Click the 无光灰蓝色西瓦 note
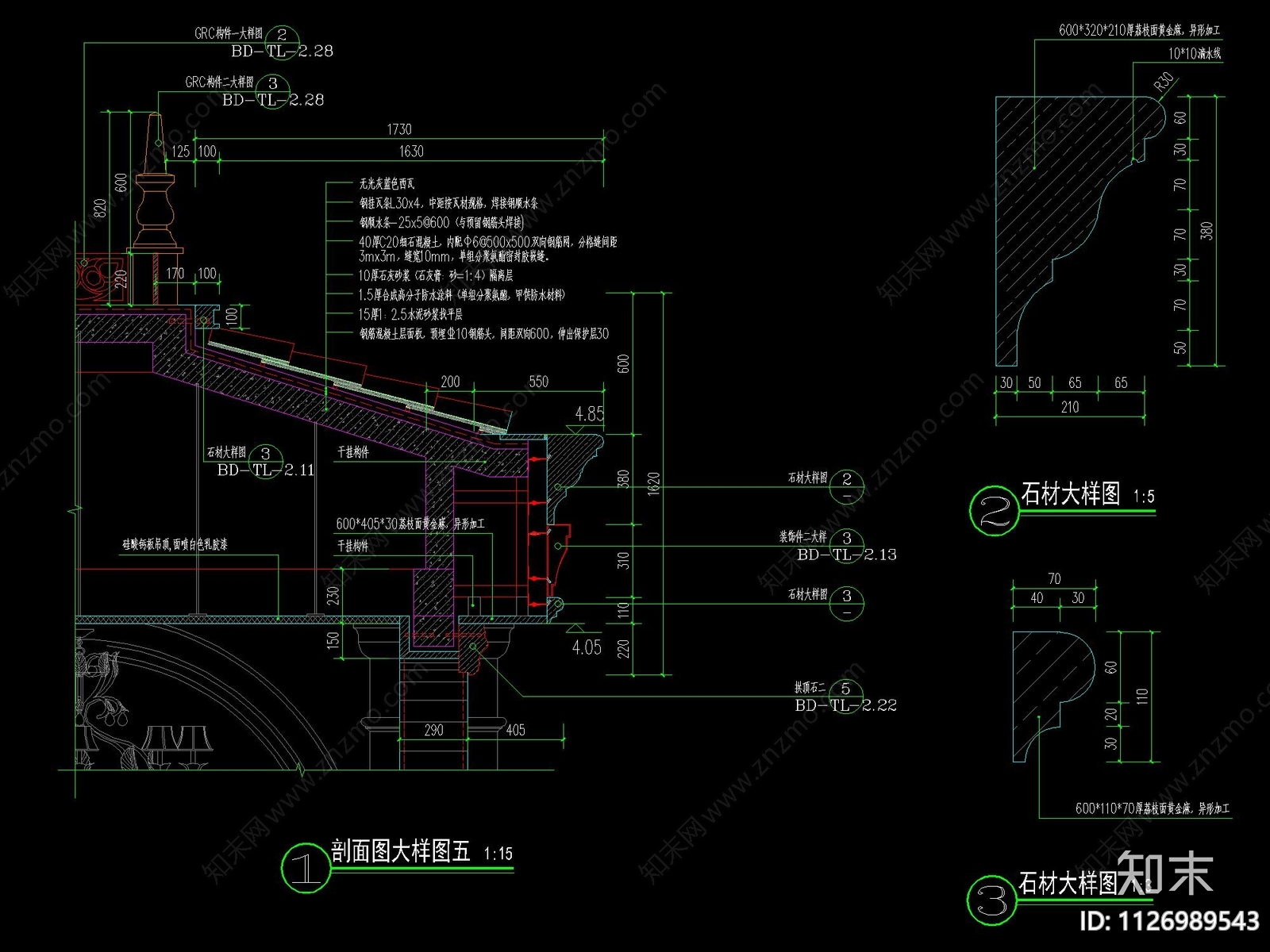Viewport: 1270px width, 952px height. [387, 184]
